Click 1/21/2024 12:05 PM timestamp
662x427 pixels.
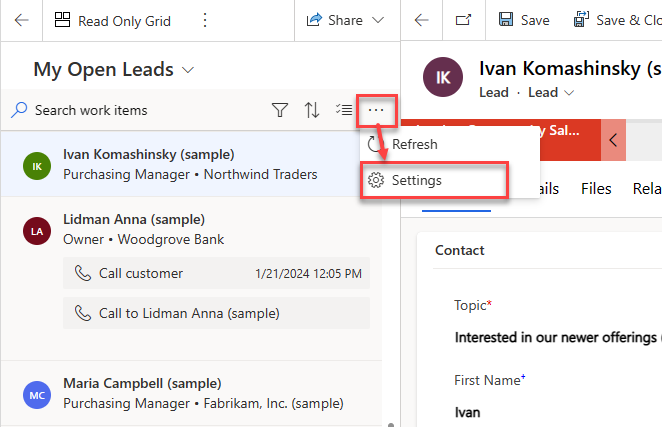(x=308, y=274)
